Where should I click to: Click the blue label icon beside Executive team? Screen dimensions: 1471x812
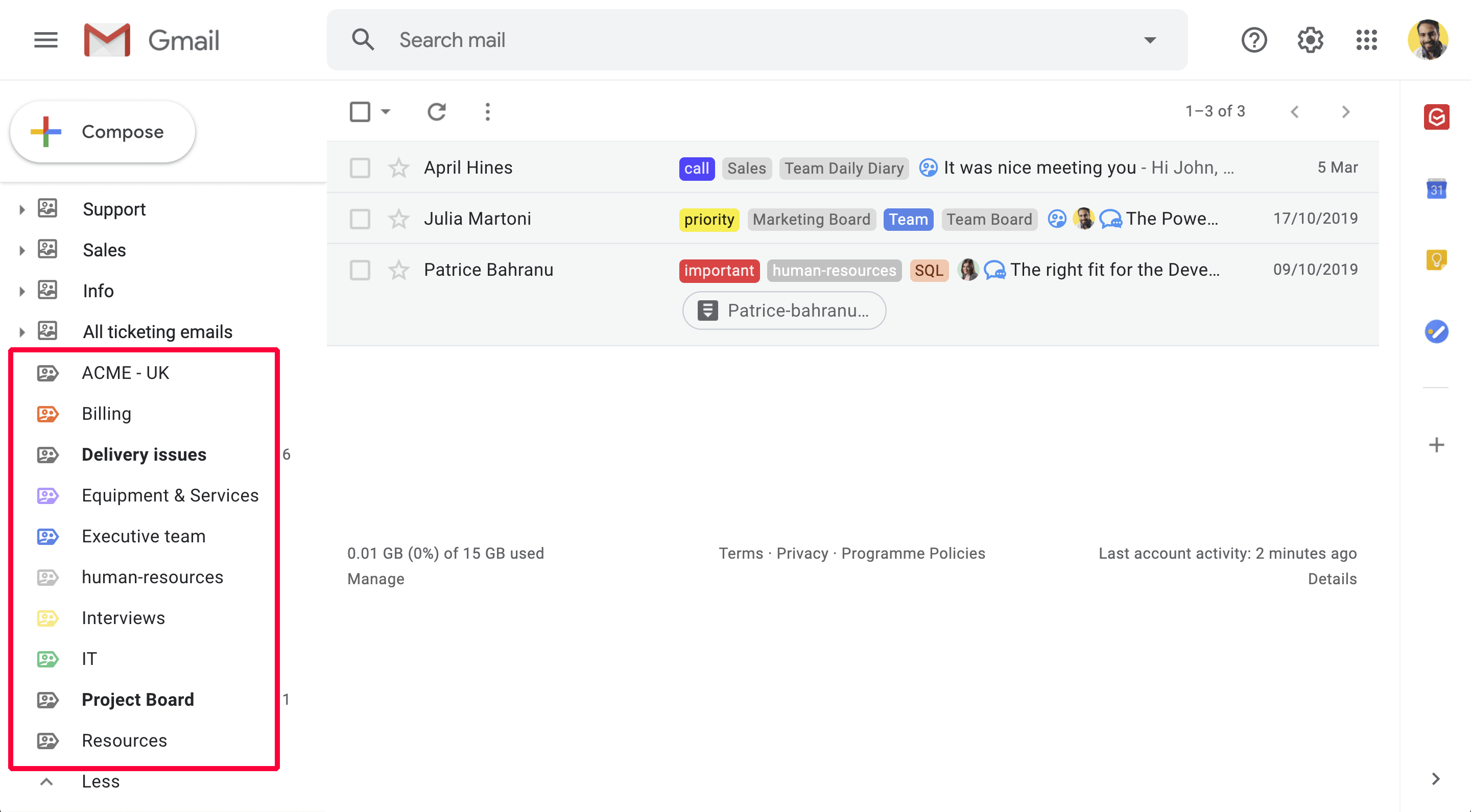pyautogui.click(x=48, y=536)
